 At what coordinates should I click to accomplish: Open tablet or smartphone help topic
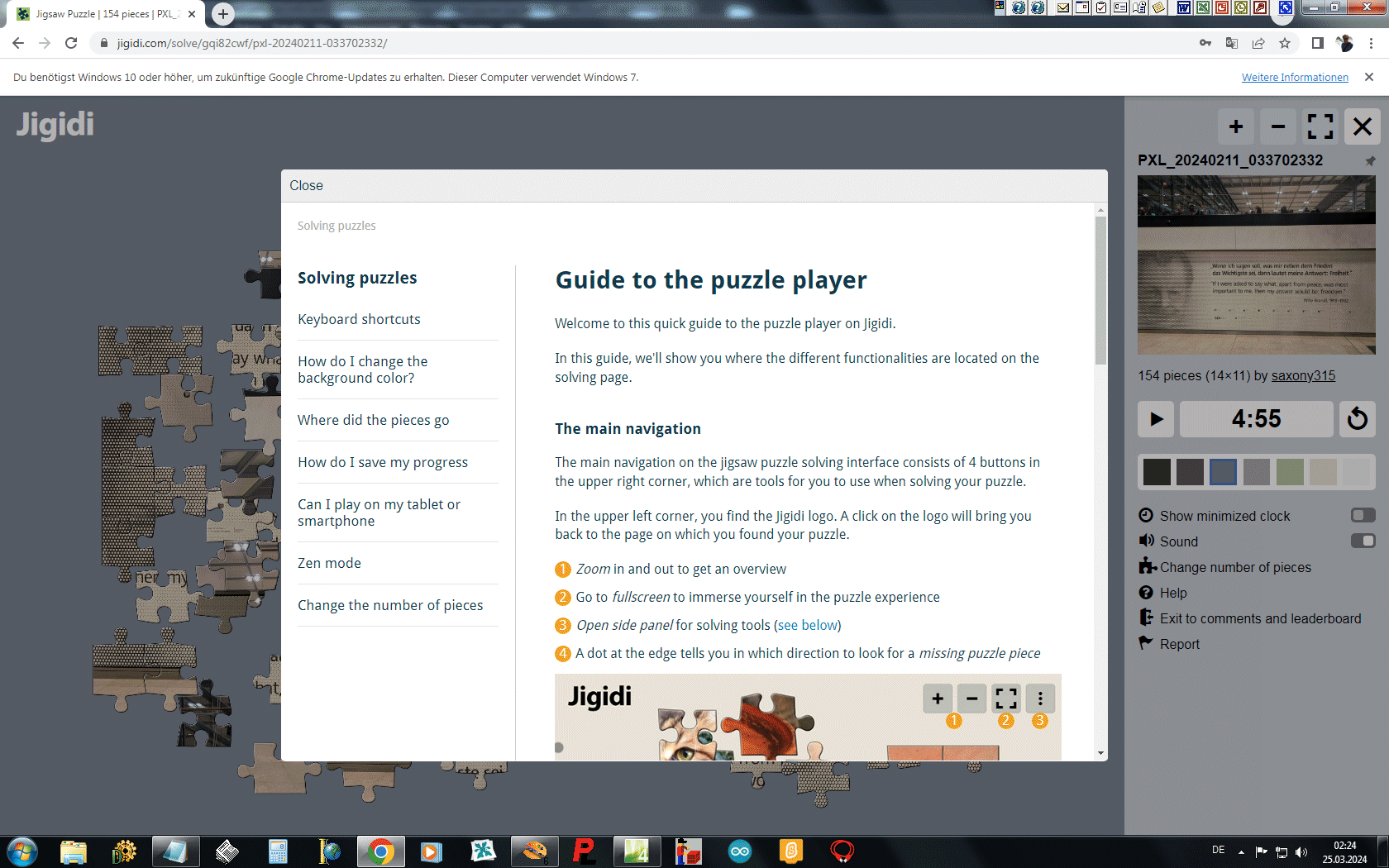click(379, 513)
